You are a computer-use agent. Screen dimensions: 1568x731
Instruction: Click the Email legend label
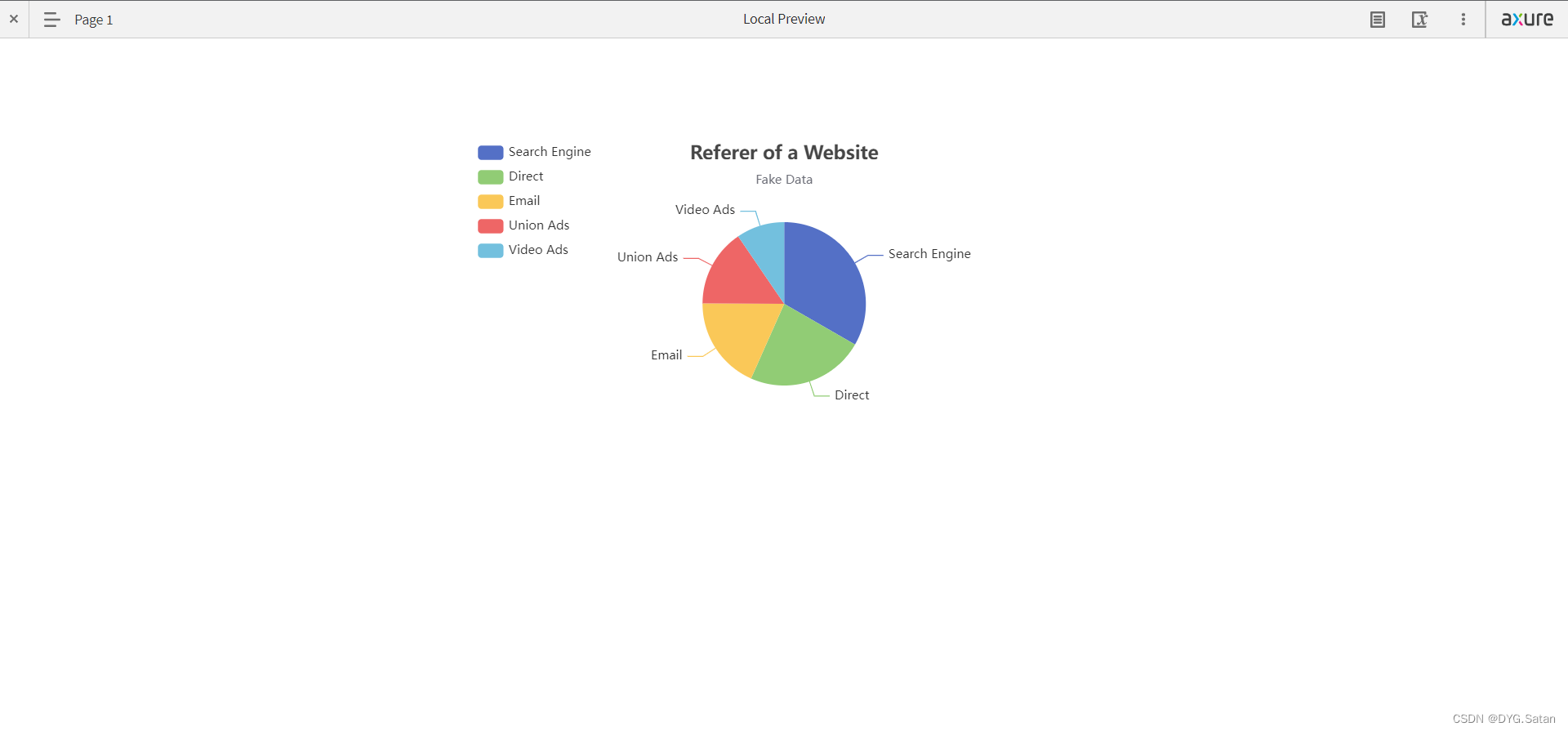(524, 201)
